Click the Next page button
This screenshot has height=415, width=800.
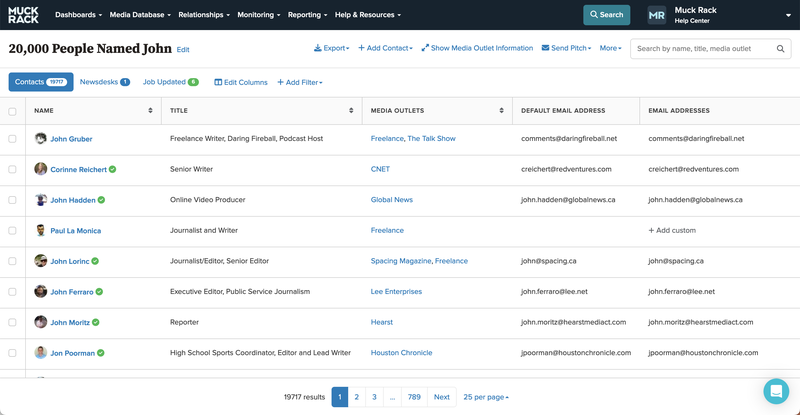[x=442, y=397]
